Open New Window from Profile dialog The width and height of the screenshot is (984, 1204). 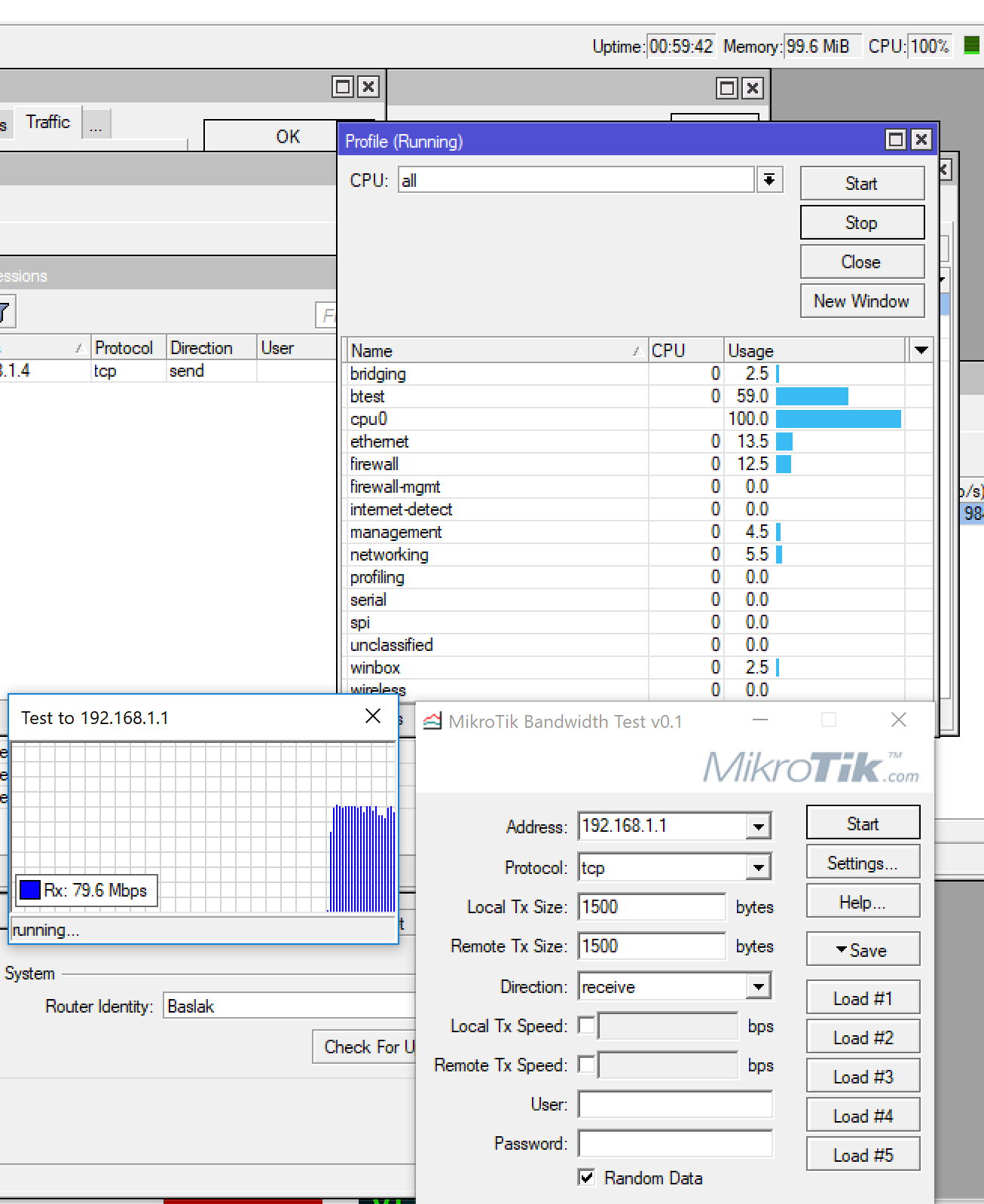pos(862,301)
